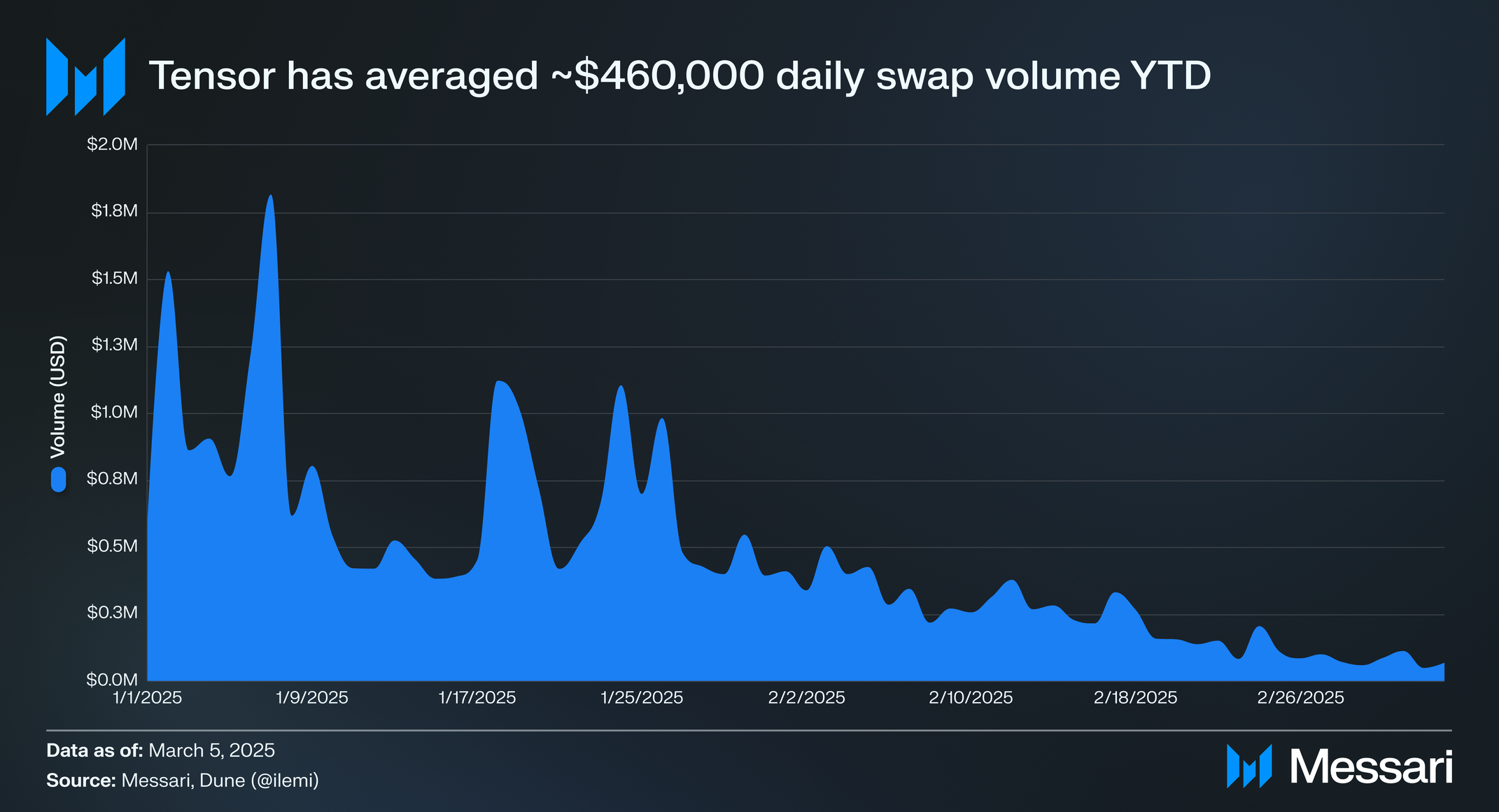Click the Volume (USD) axis label

click(x=58, y=397)
